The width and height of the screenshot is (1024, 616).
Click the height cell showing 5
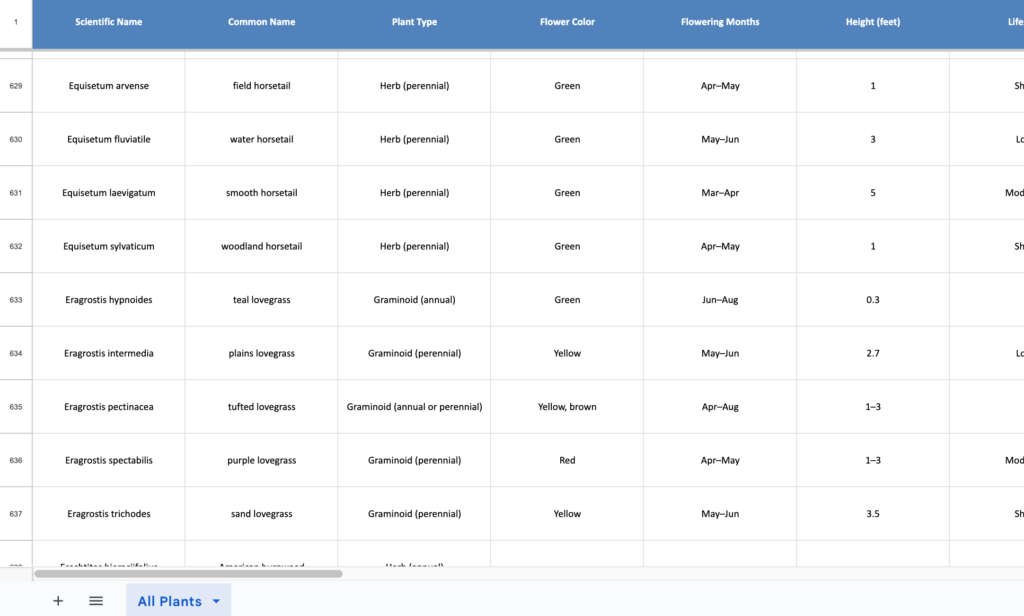(872, 193)
